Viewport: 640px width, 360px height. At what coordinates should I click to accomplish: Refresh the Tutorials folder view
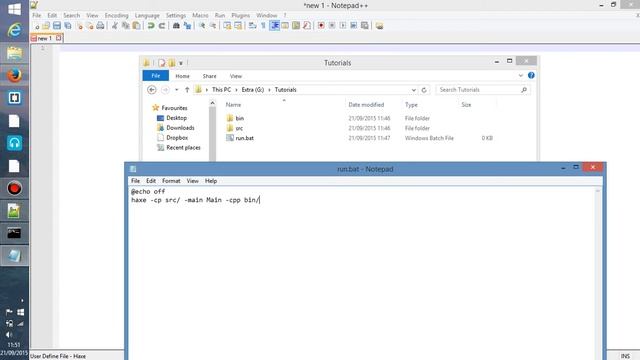tap(424, 90)
